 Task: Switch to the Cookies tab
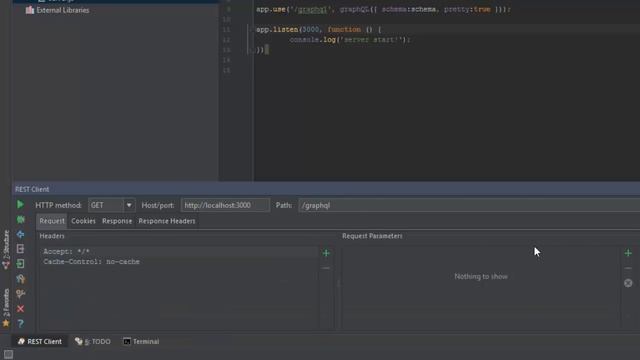pyautogui.click(x=83, y=221)
